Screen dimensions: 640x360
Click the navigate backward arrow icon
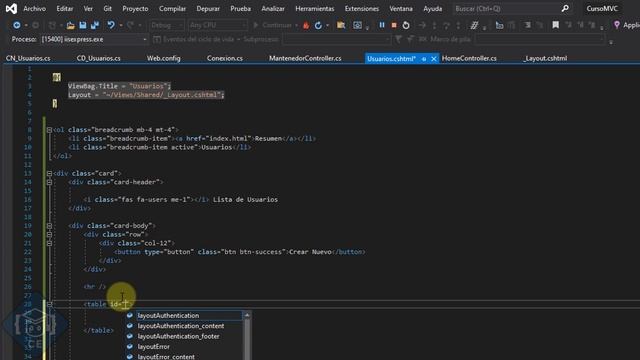click(17, 25)
